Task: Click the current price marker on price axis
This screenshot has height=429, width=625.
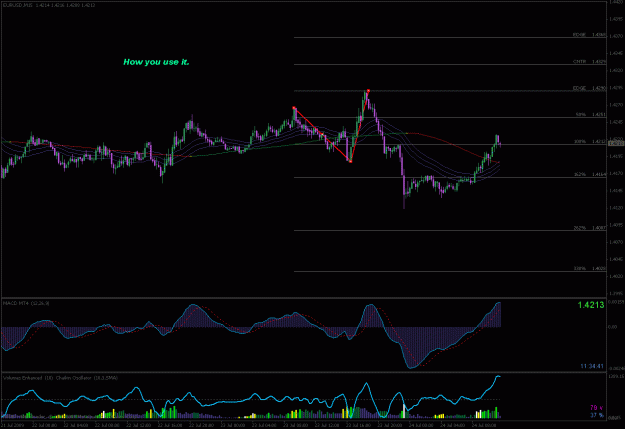Action: point(616,143)
